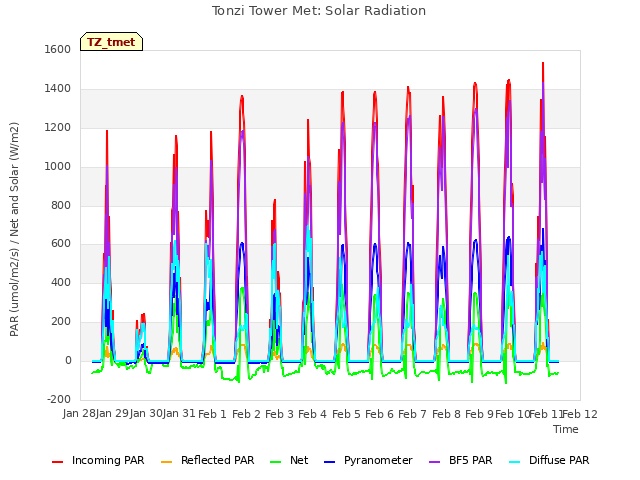
Task: Click the Feb 6 x-axis date label
Action: [x=379, y=414]
